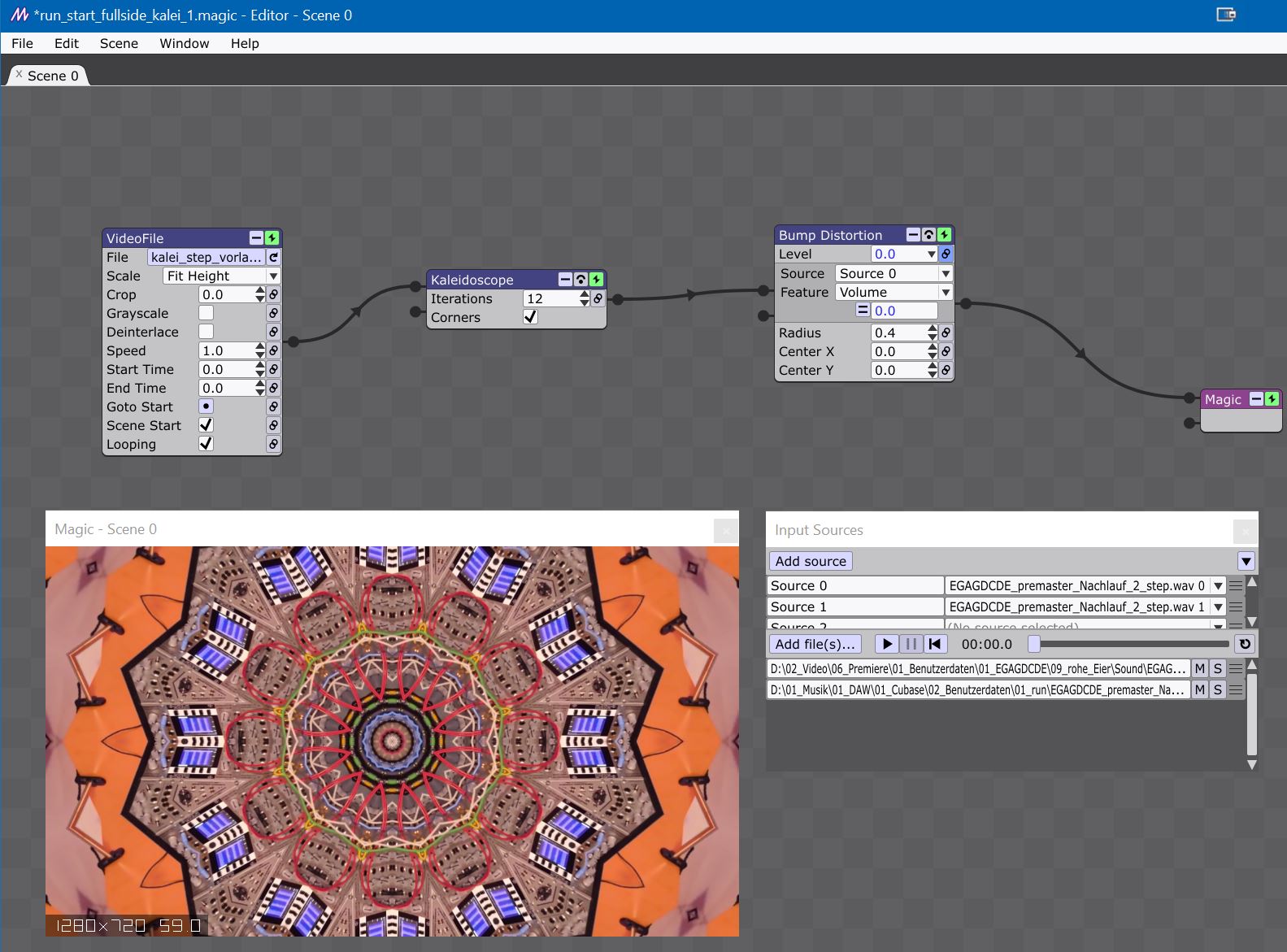Click the equals modifier icon under Feature
This screenshot has height=952, width=1287.
click(863, 311)
